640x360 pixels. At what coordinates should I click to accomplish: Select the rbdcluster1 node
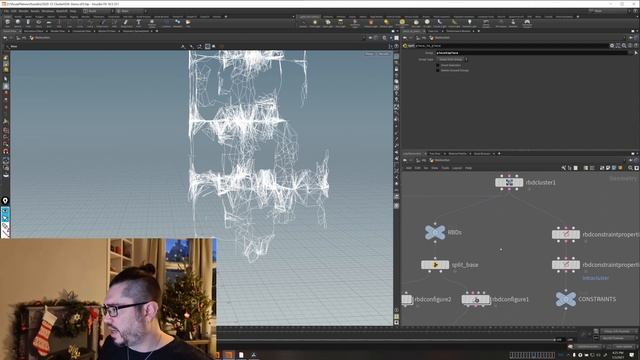(x=509, y=182)
